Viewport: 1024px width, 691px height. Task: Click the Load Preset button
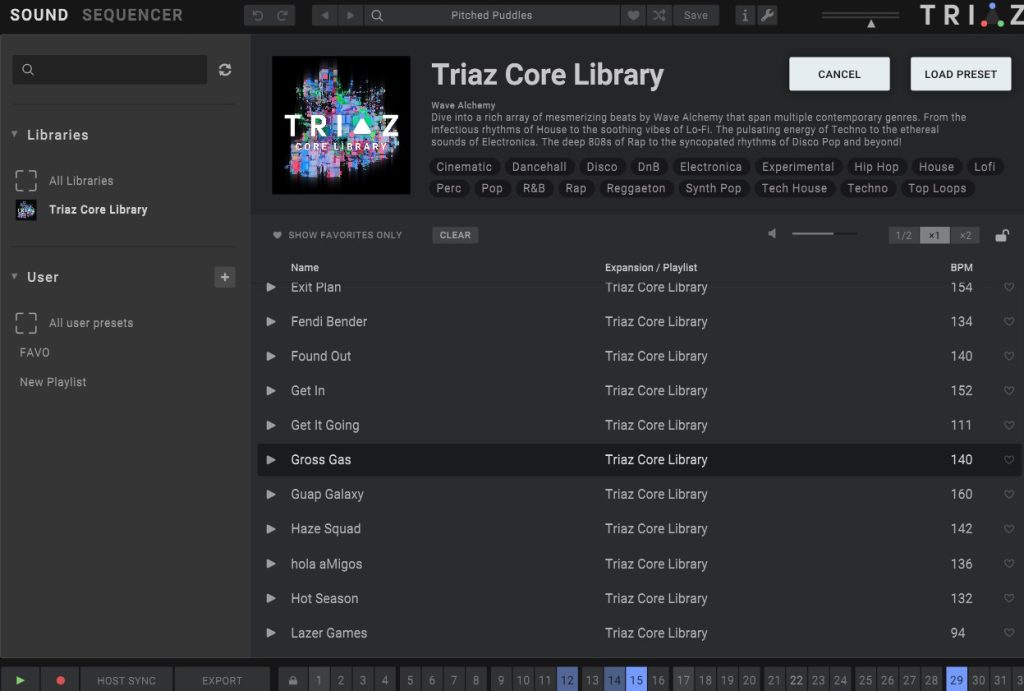[x=960, y=74]
